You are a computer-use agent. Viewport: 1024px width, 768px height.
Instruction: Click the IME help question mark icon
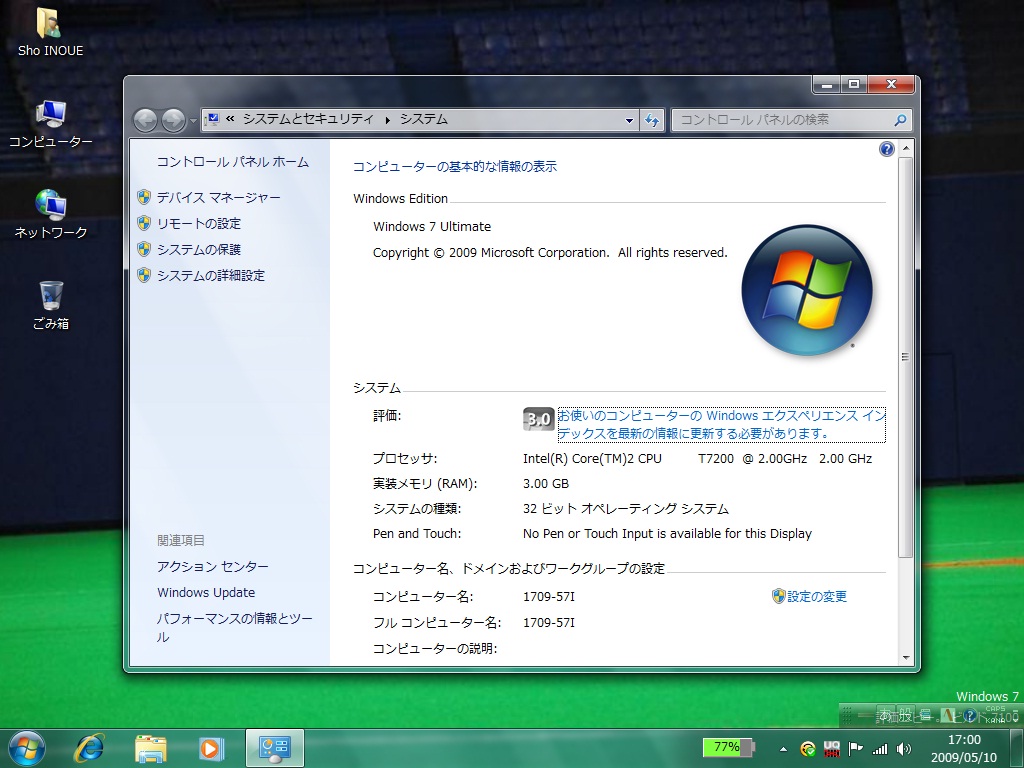click(x=970, y=715)
